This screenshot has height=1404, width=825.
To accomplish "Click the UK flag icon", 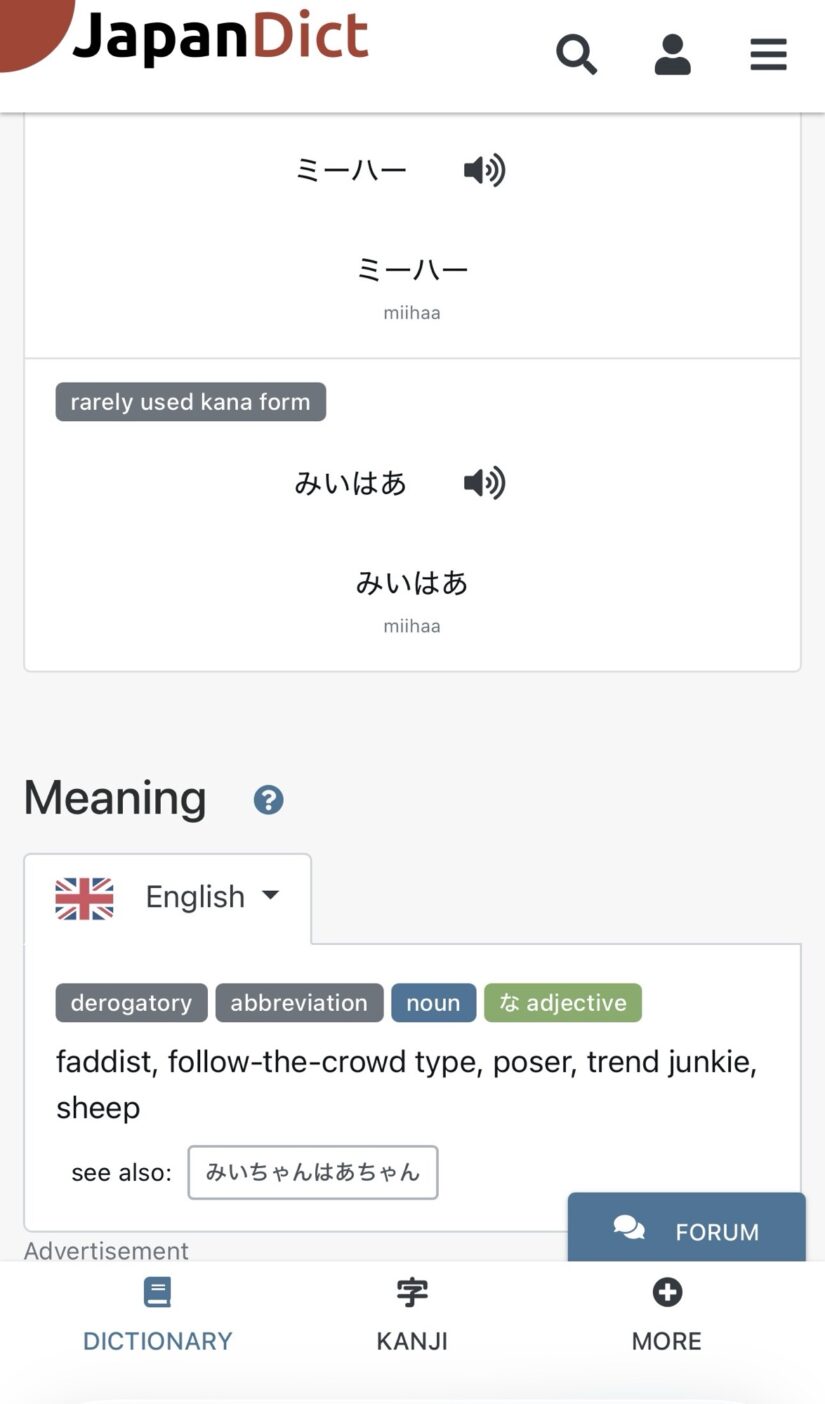I will coord(84,898).
